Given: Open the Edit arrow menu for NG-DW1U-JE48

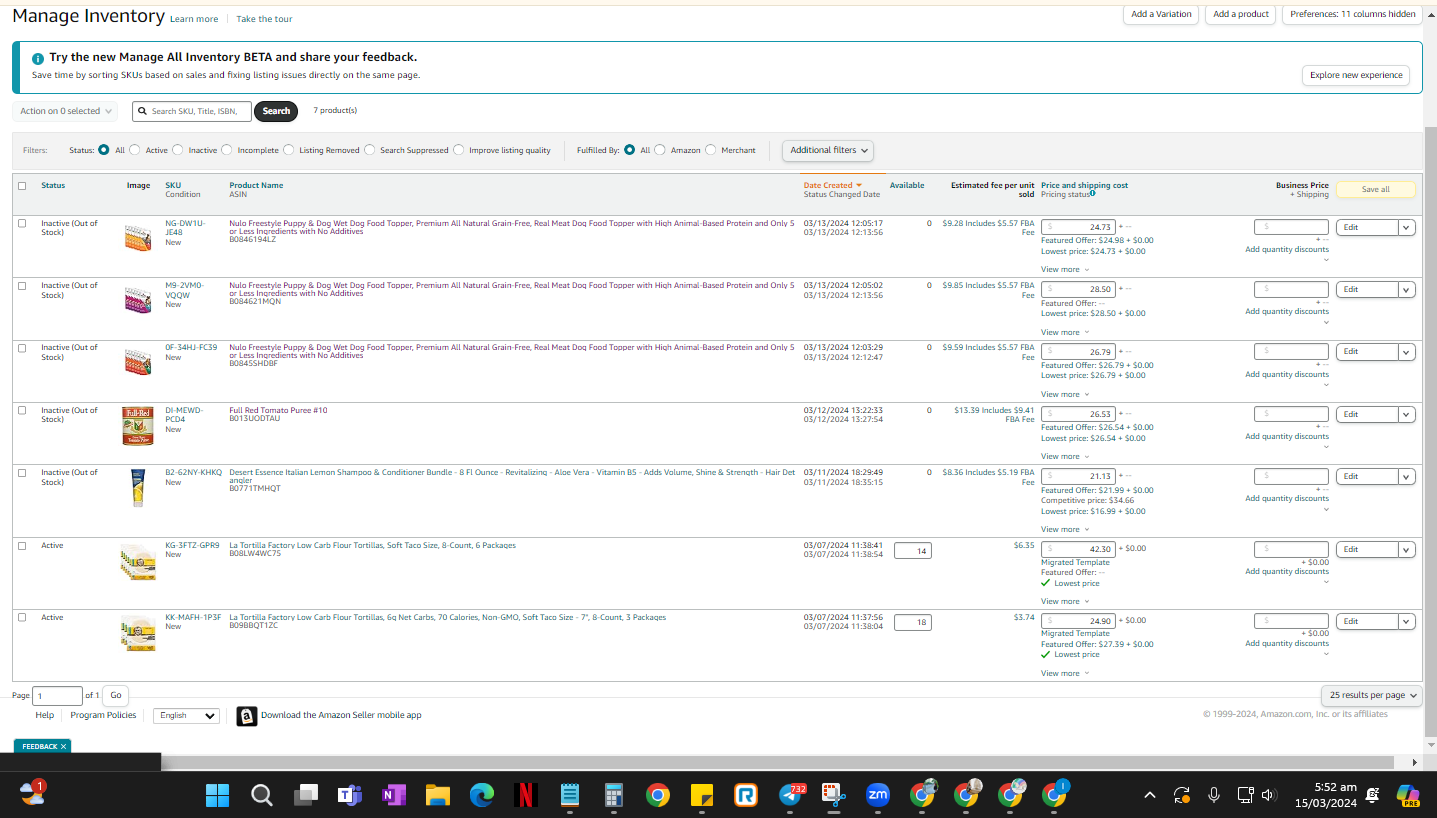Looking at the screenshot, I should (1406, 228).
